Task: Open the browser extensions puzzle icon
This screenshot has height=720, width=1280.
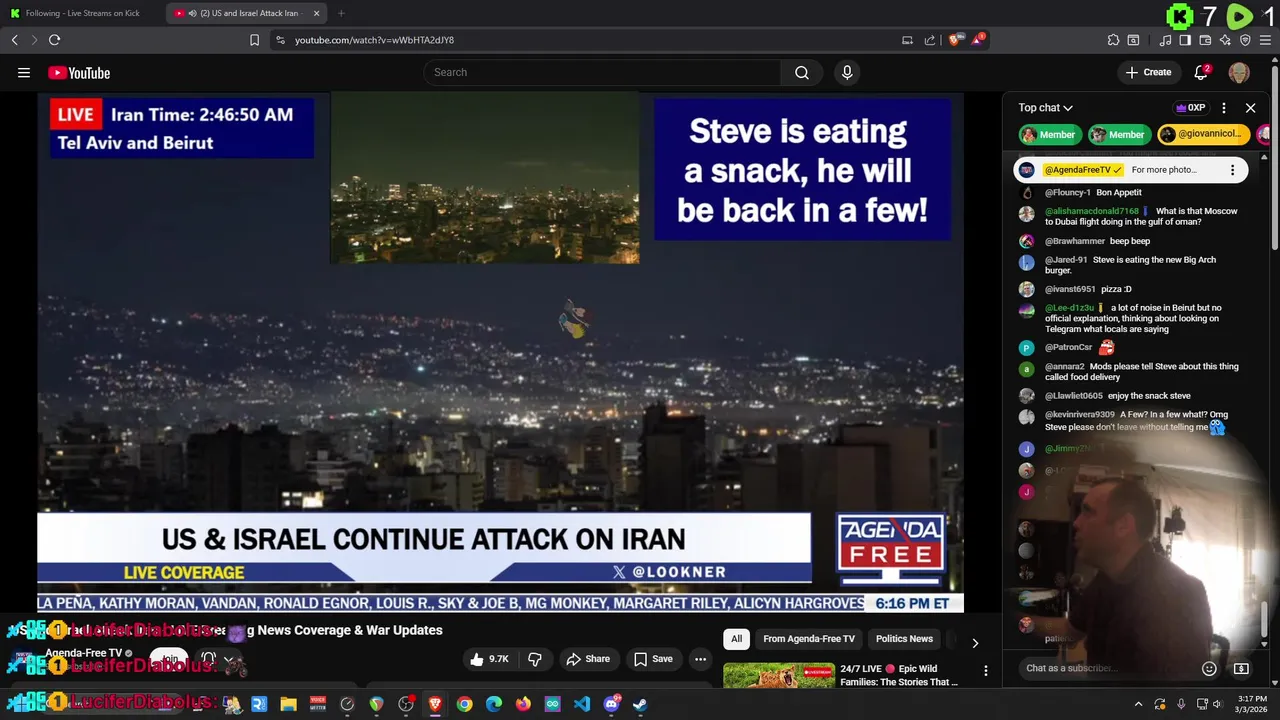Action: click(1113, 40)
